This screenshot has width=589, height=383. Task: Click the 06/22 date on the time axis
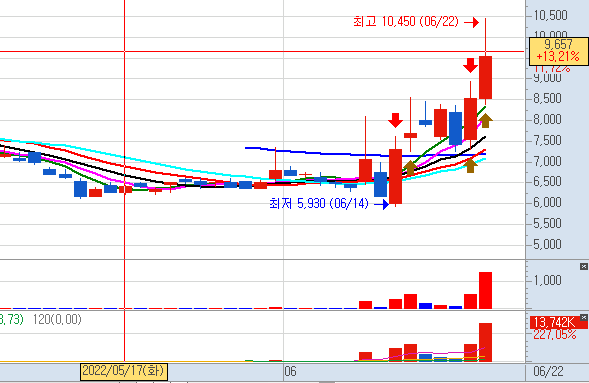click(x=548, y=371)
